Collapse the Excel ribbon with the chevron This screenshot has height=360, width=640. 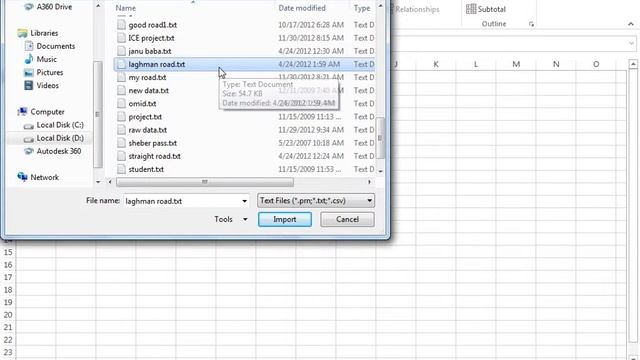(631, 24)
